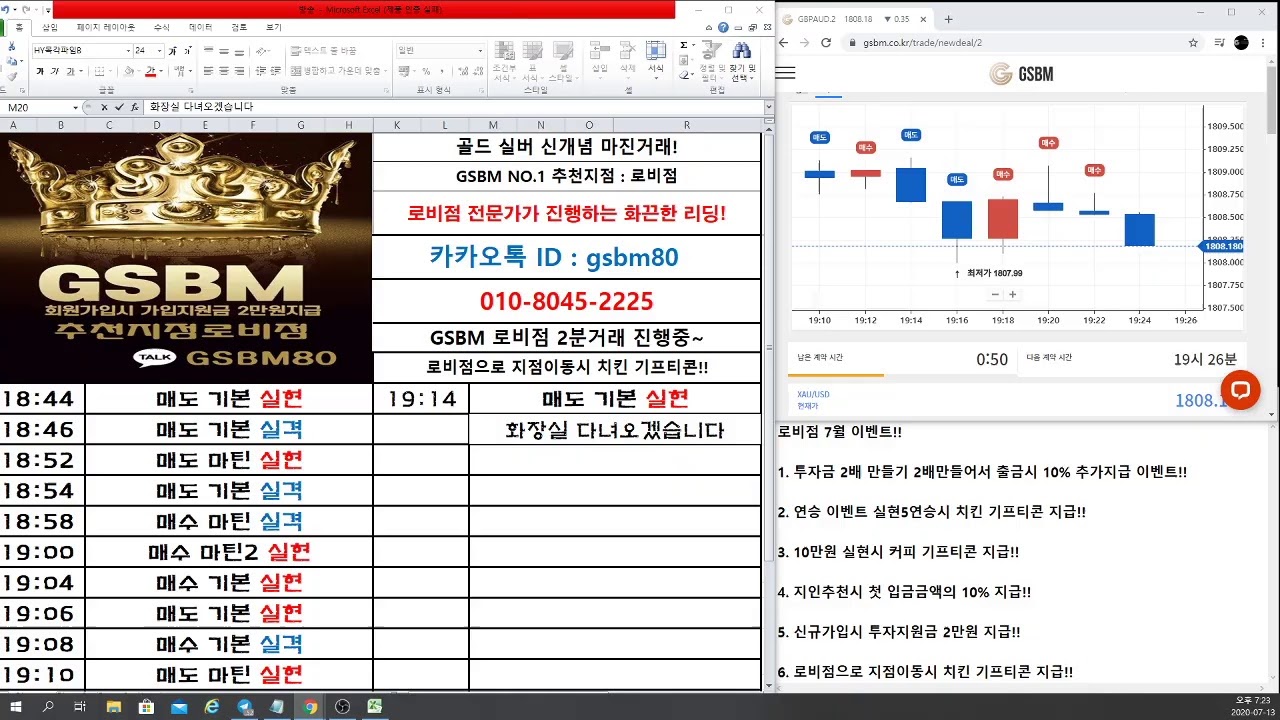Open the GSBM hamburger menu
The image size is (1280, 720).
(x=786, y=73)
